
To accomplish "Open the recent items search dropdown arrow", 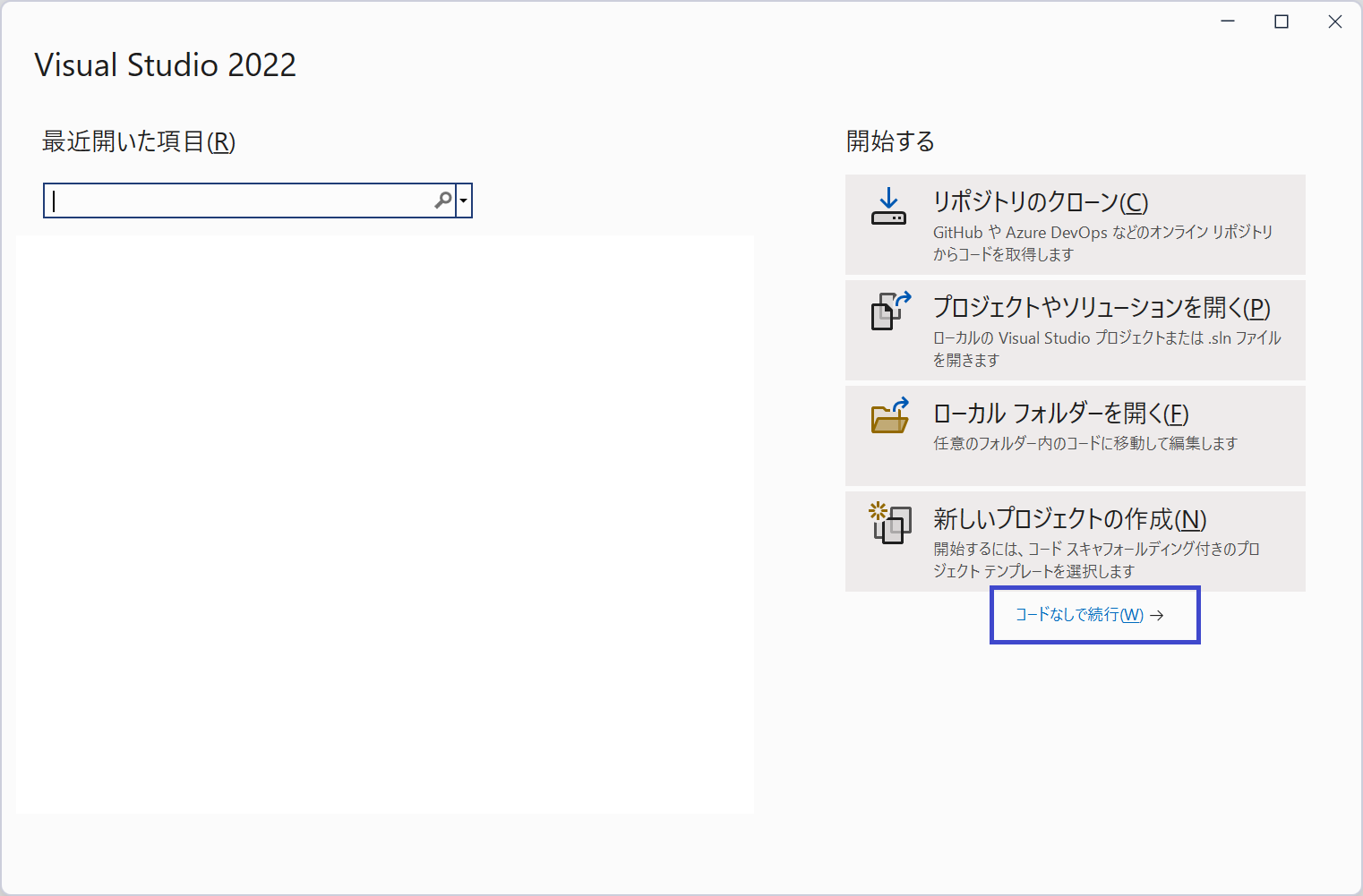I will pyautogui.click(x=464, y=201).
